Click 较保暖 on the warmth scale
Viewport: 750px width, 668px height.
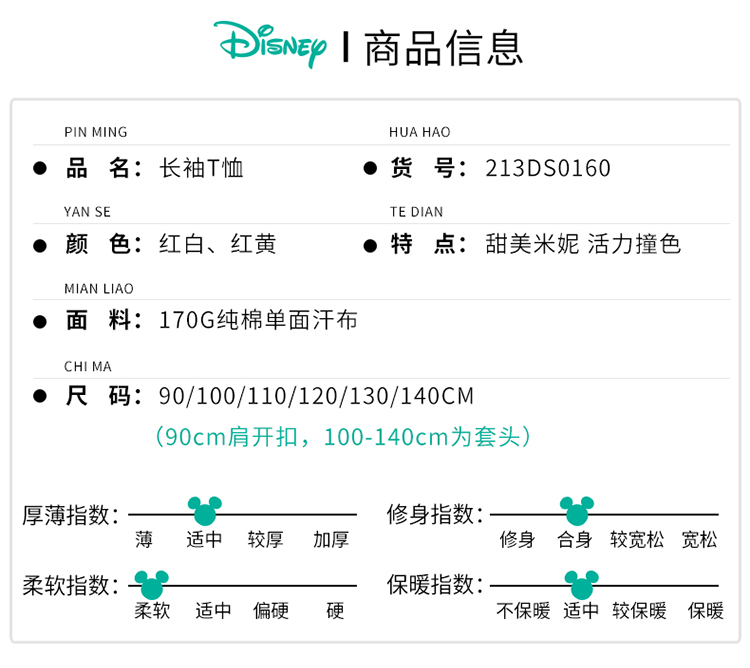point(640,610)
